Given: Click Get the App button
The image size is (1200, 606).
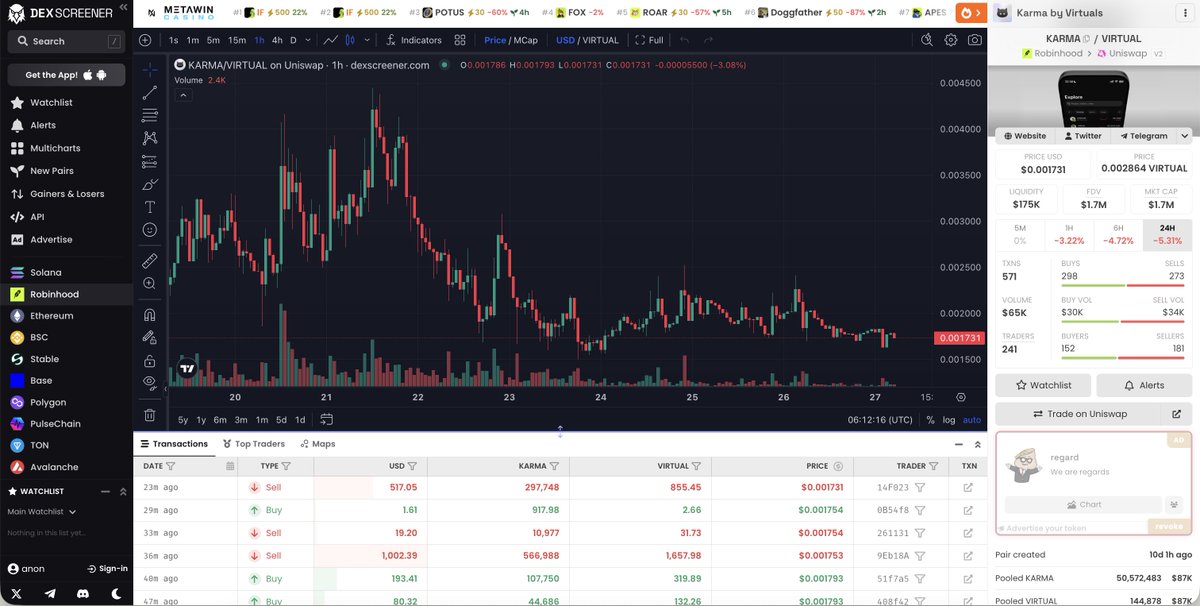Looking at the screenshot, I should (66, 75).
